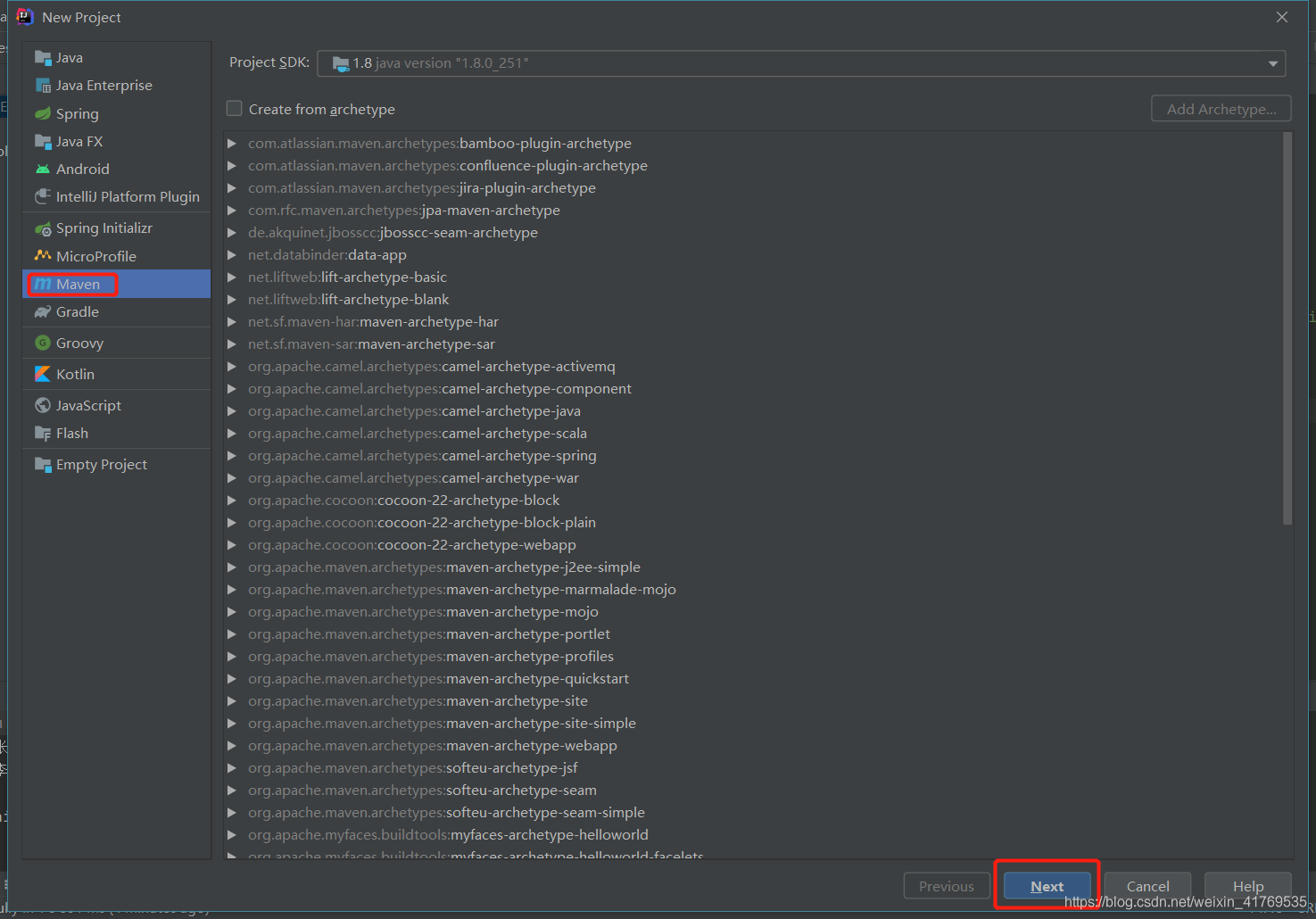Screen dimensions: 1316x919
Task: Select maven-archetype-profiles row
Action: [x=753, y=656]
